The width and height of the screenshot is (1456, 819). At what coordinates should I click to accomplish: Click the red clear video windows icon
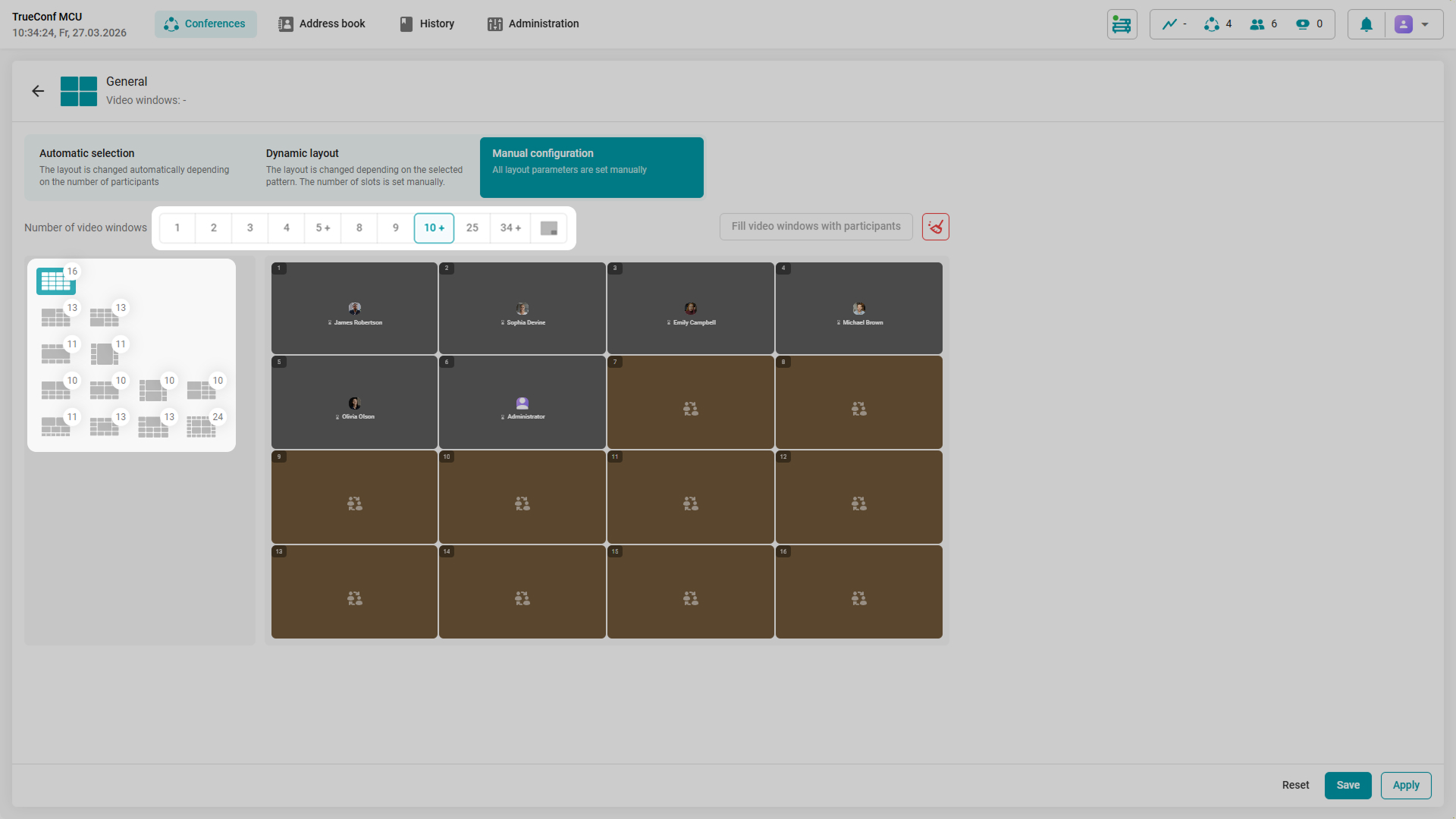tap(935, 227)
